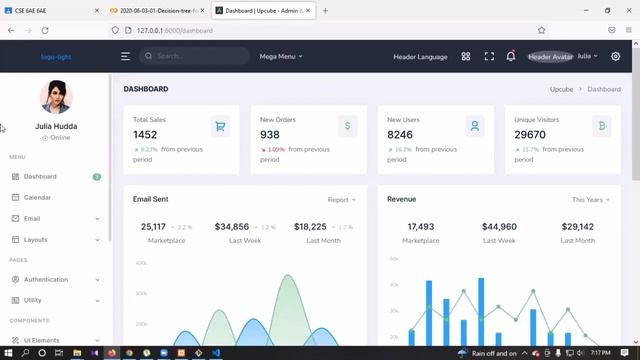Click the Dashboard badge count
640x360 pixels.
point(97,177)
